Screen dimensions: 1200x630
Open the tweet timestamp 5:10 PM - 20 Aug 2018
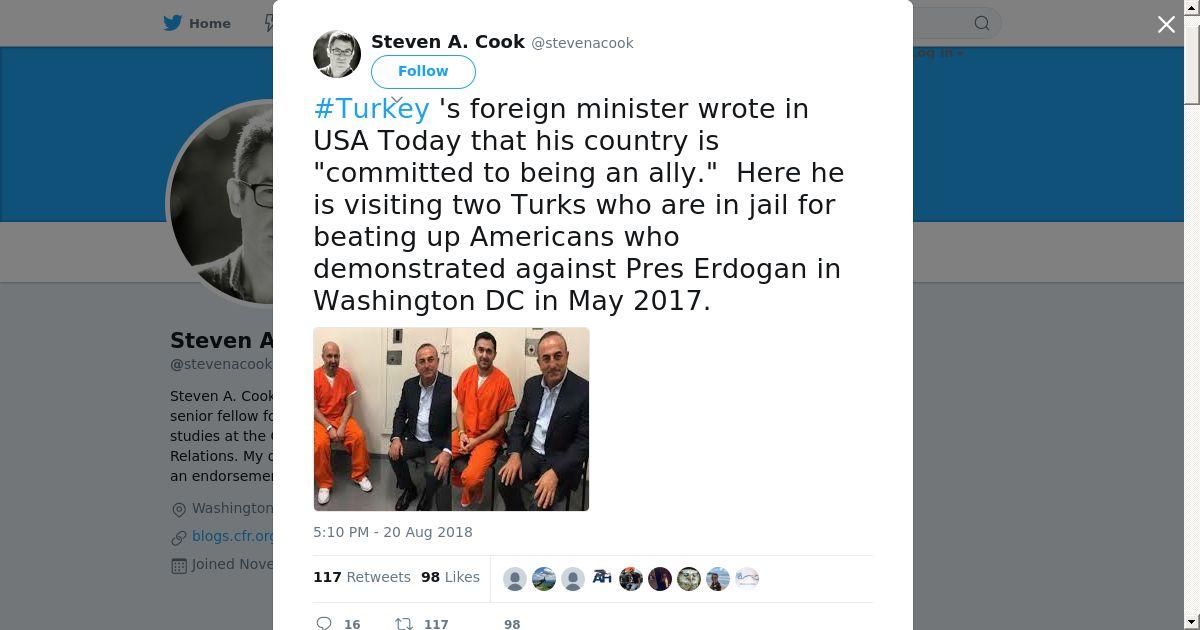(393, 532)
